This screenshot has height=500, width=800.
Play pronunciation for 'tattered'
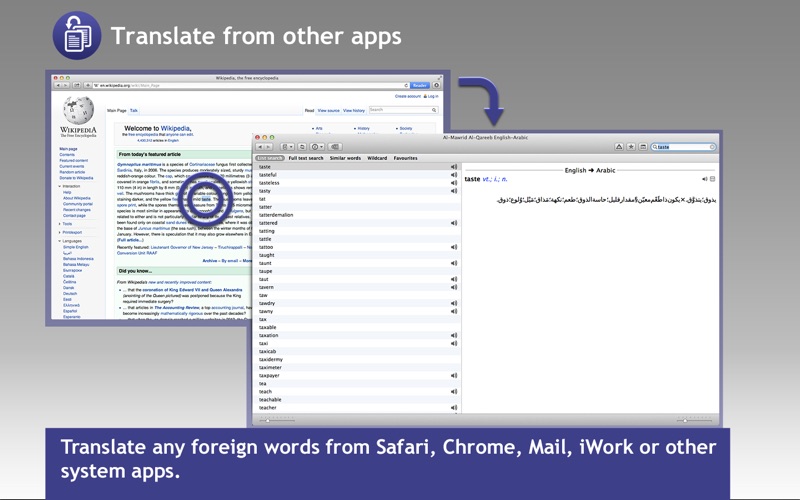tap(454, 223)
